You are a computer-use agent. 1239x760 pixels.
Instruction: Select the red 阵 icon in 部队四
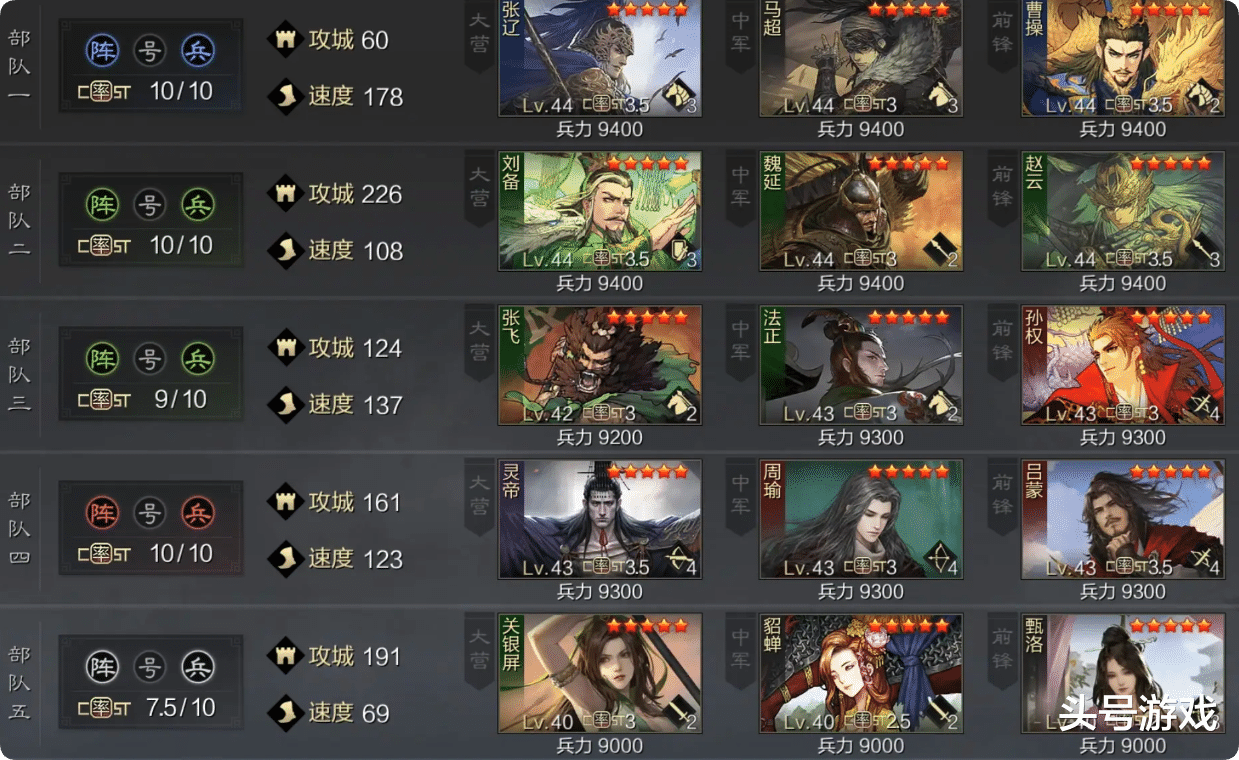103,514
